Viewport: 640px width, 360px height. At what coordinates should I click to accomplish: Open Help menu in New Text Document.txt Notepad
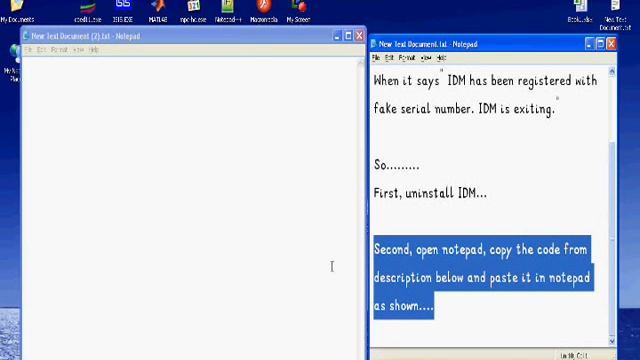(x=441, y=58)
